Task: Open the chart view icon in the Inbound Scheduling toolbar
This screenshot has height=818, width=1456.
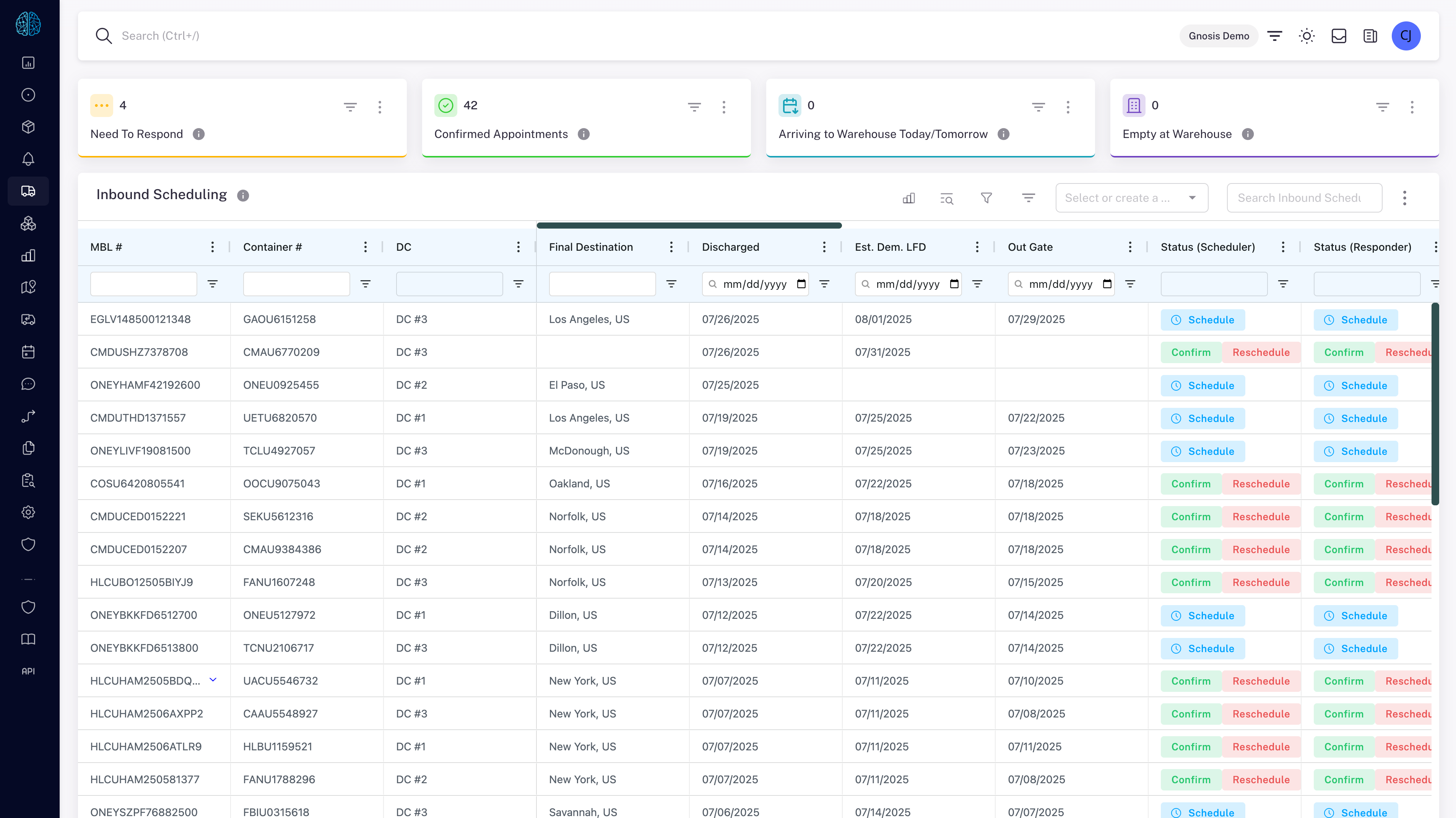Action: (x=908, y=198)
